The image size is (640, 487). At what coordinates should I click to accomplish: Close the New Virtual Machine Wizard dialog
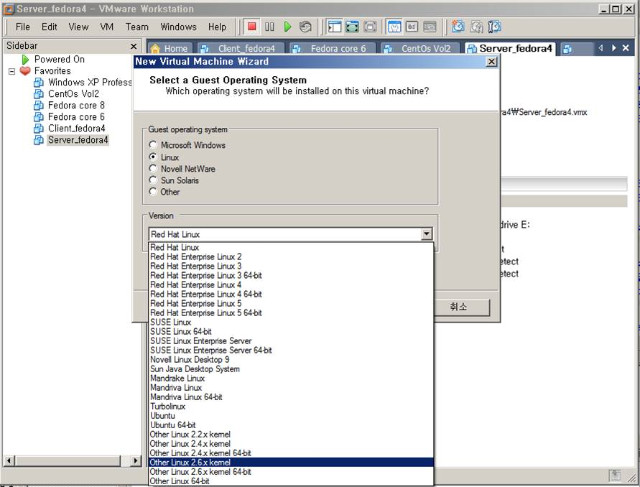click(x=491, y=62)
